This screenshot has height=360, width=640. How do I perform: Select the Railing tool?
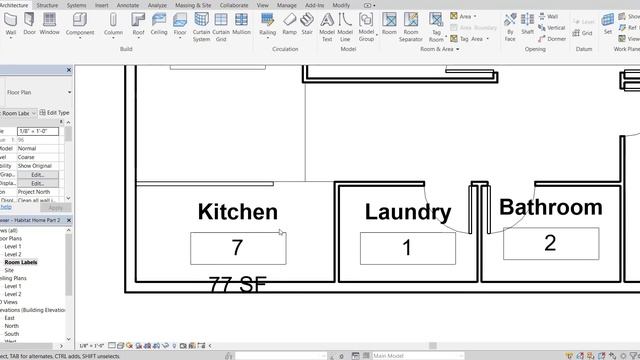point(267,24)
